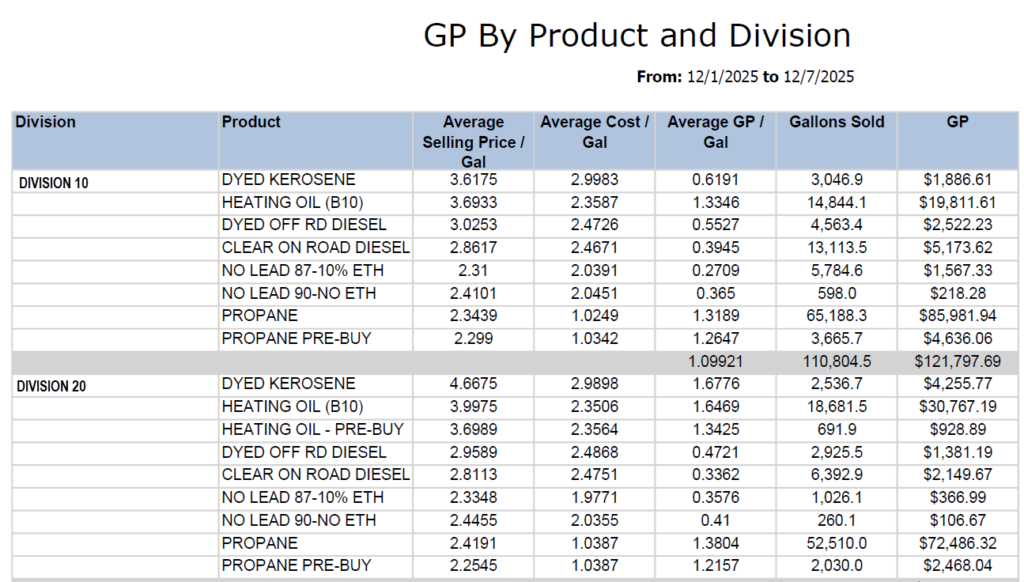Select selling price 2.31
This screenshot has width=1024, height=582.
pos(473,270)
